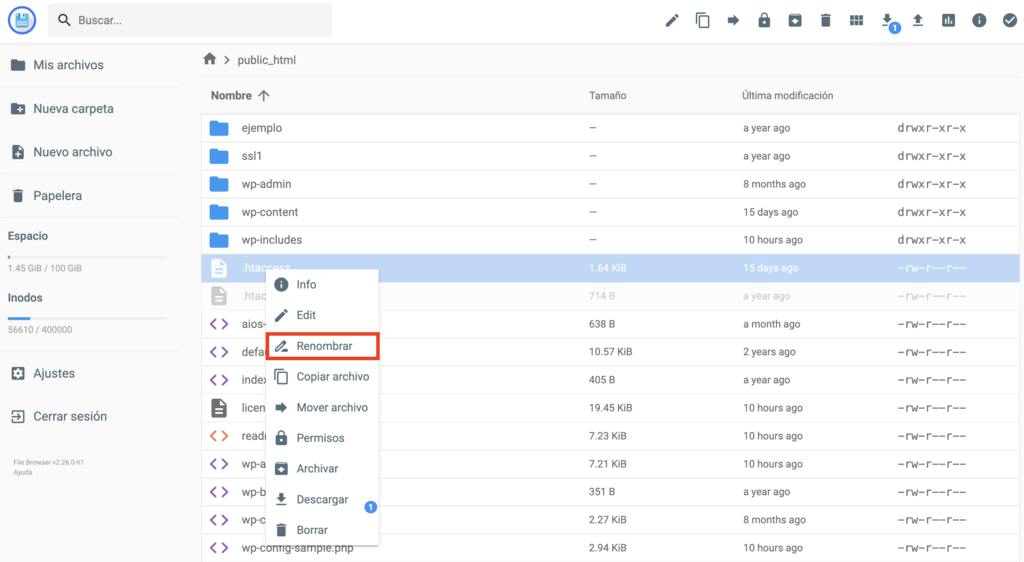Sort by Última modificación column header
1024x562 pixels.
(x=787, y=96)
